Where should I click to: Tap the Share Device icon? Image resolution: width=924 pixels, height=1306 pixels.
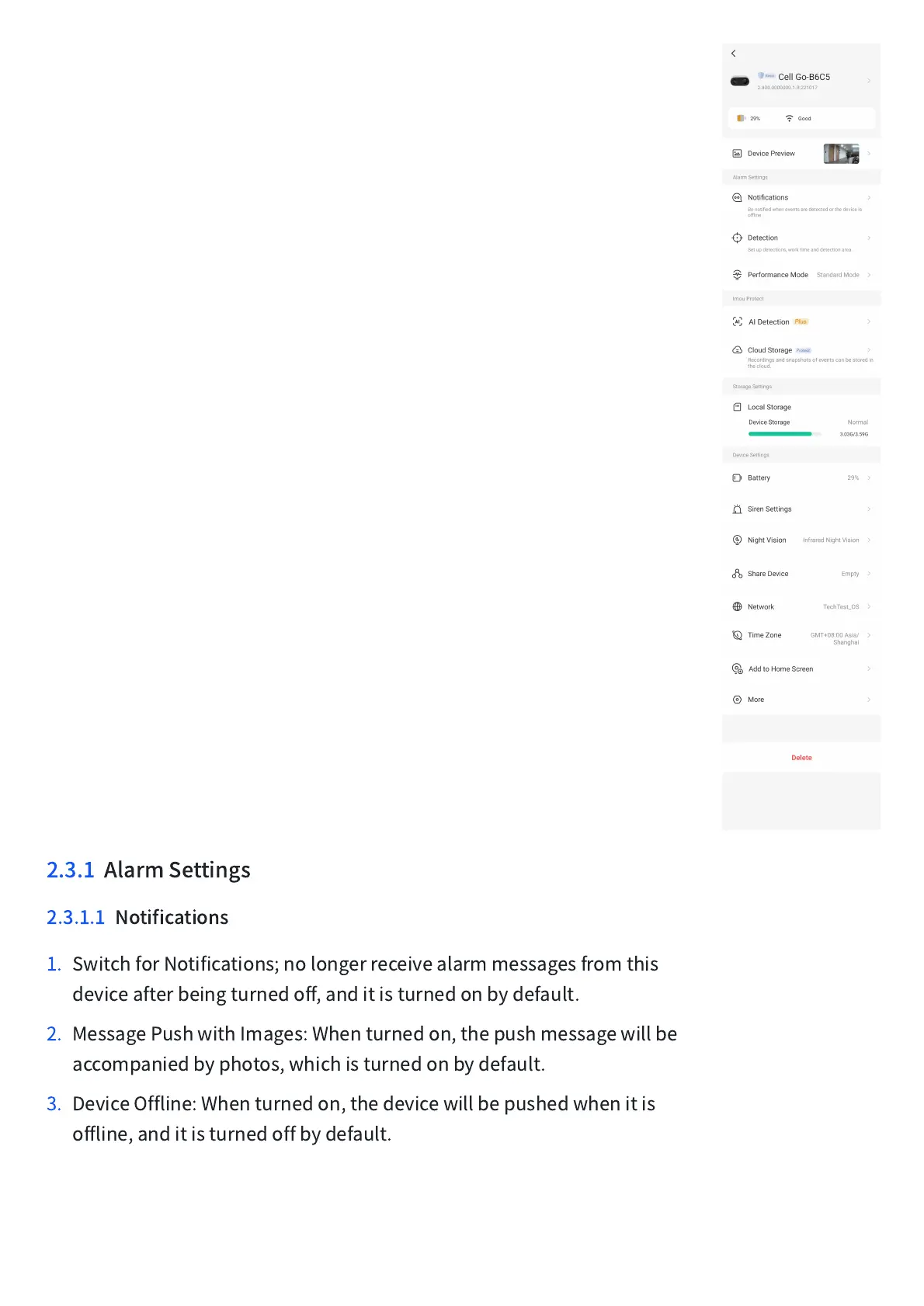(737, 574)
